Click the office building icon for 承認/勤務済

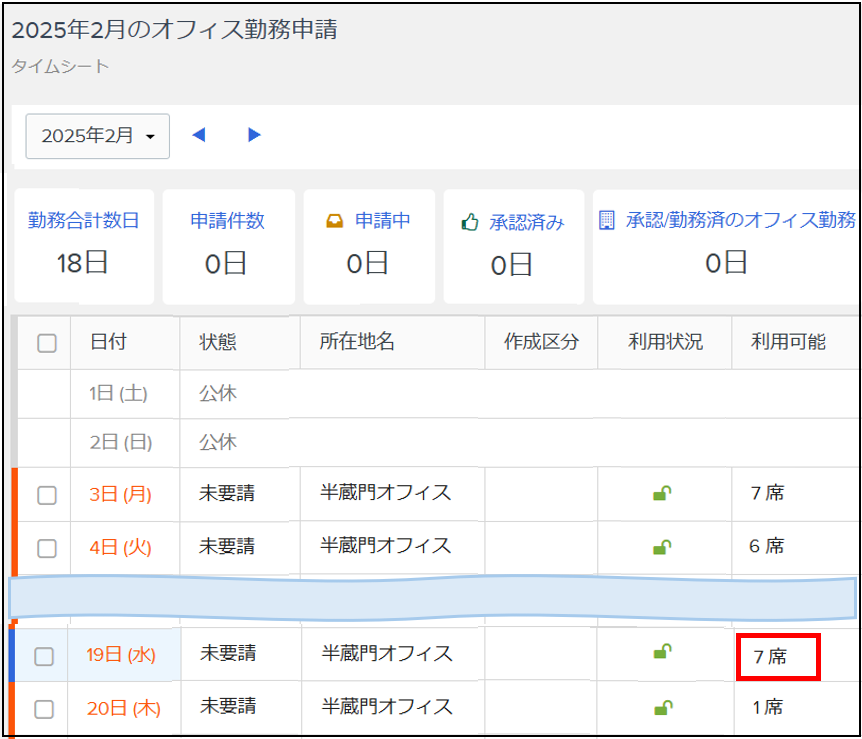[606, 220]
